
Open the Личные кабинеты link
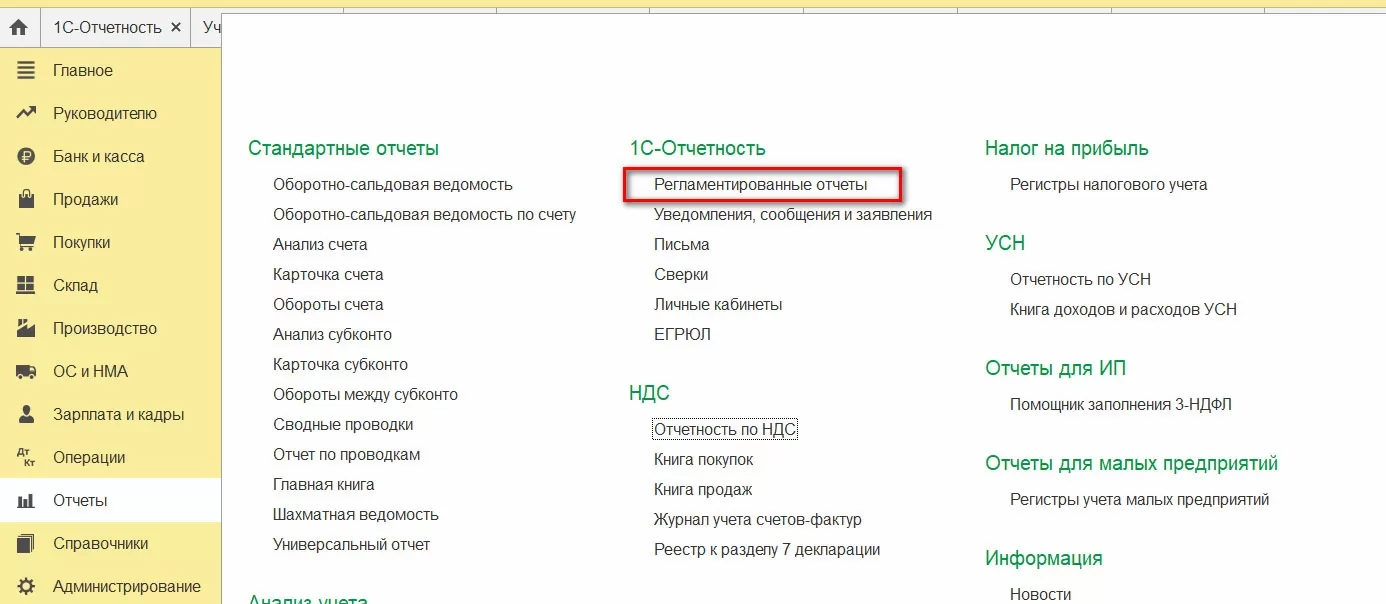click(x=718, y=305)
